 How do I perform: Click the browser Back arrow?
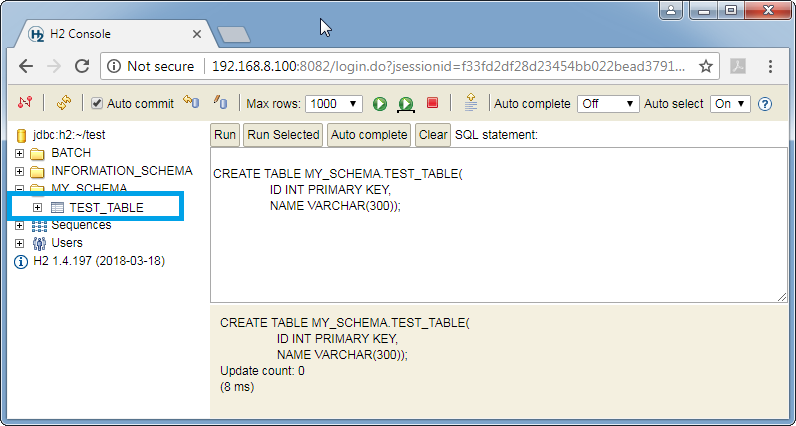click(x=25, y=66)
